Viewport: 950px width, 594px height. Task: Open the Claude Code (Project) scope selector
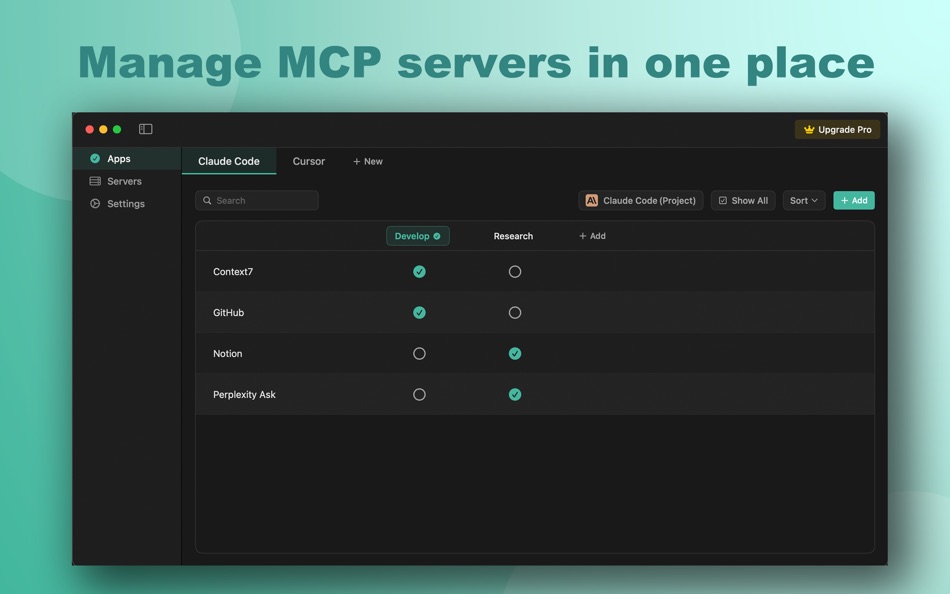click(x=640, y=201)
